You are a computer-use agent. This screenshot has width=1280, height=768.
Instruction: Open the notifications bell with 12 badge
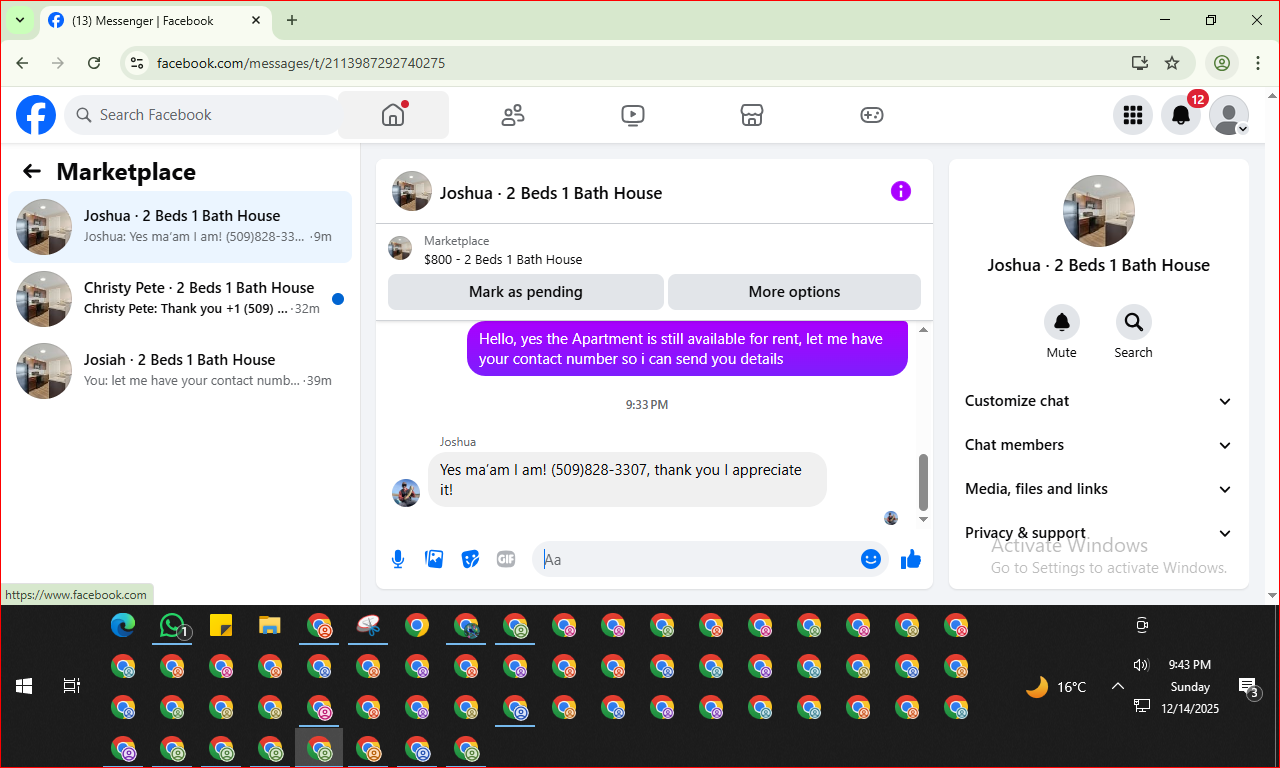(x=1181, y=115)
